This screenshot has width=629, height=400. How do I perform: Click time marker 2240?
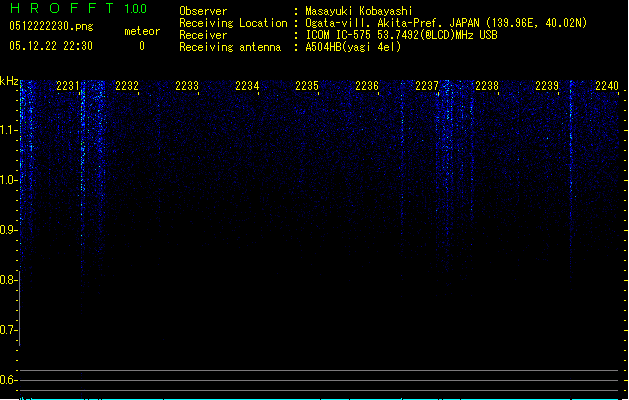(x=607, y=86)
